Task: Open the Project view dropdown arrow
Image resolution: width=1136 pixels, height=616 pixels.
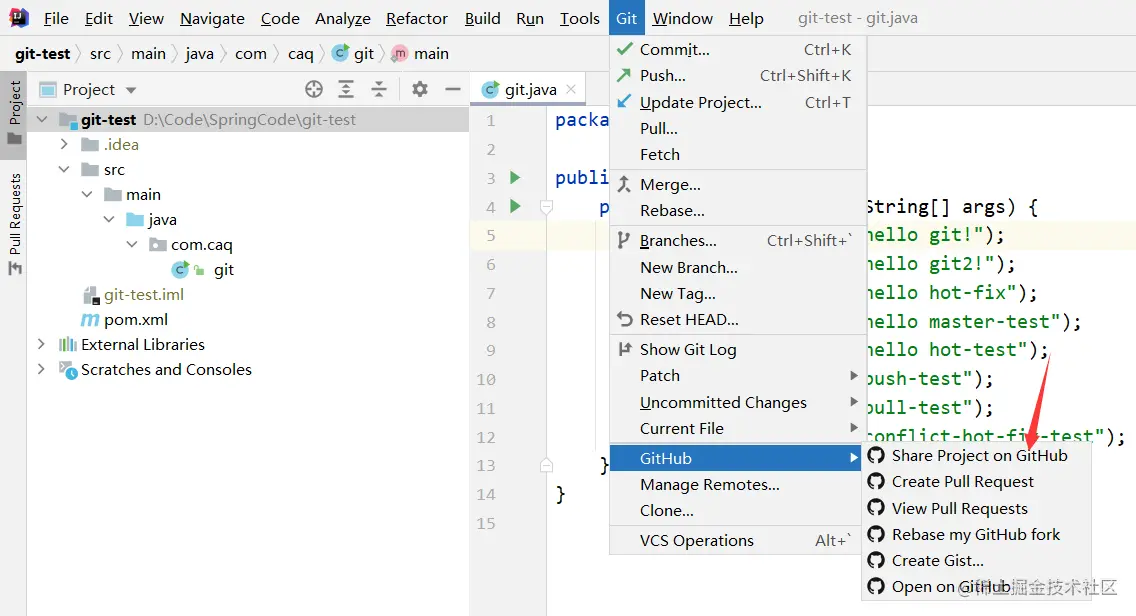Action: coord(131,90)
